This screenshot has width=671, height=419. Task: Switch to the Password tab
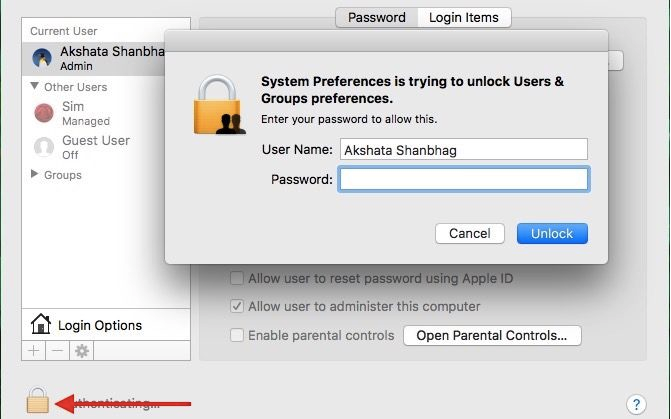pos(377,18)
